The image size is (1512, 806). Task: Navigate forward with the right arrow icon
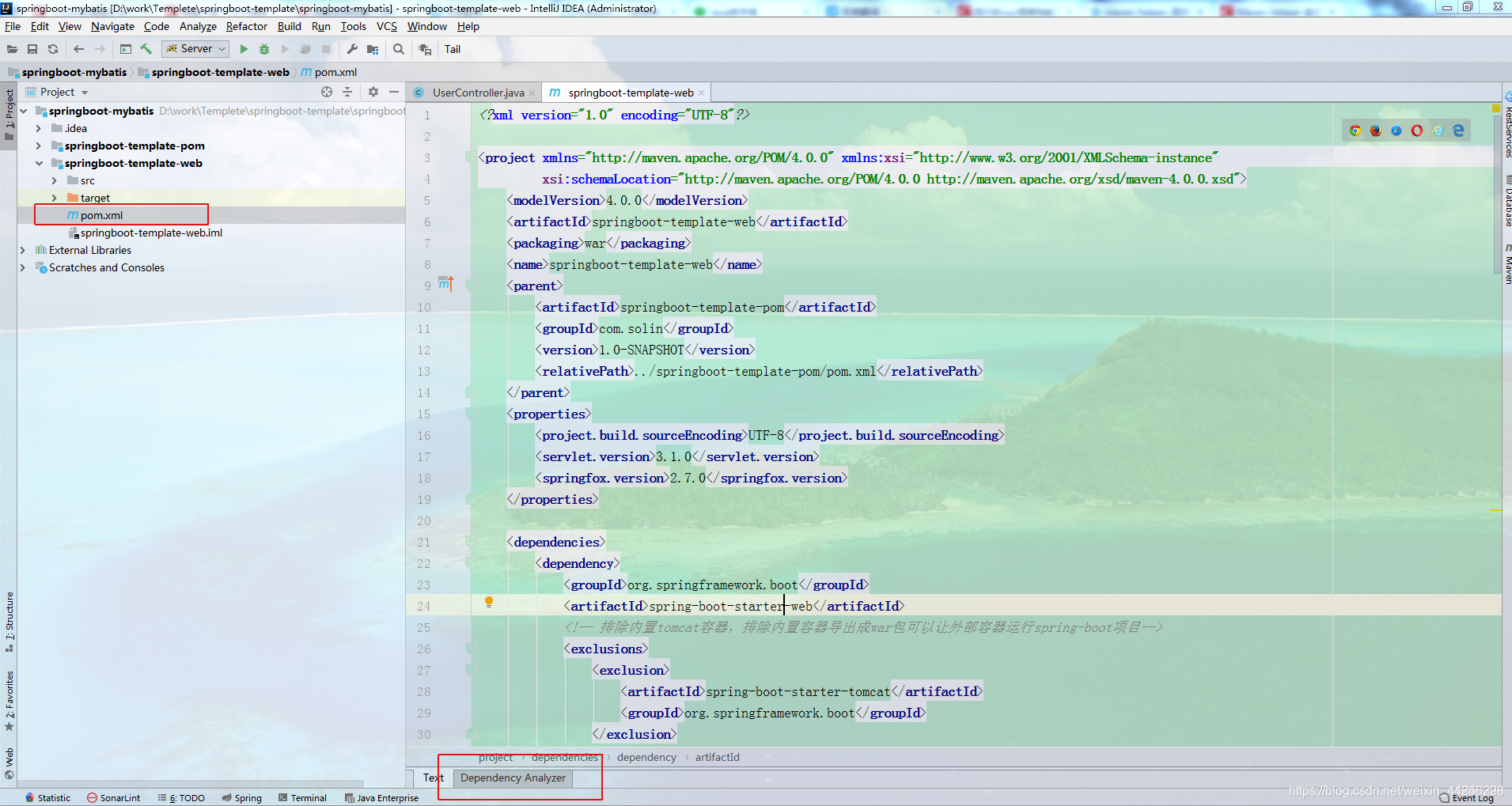(x=100, y=49)
